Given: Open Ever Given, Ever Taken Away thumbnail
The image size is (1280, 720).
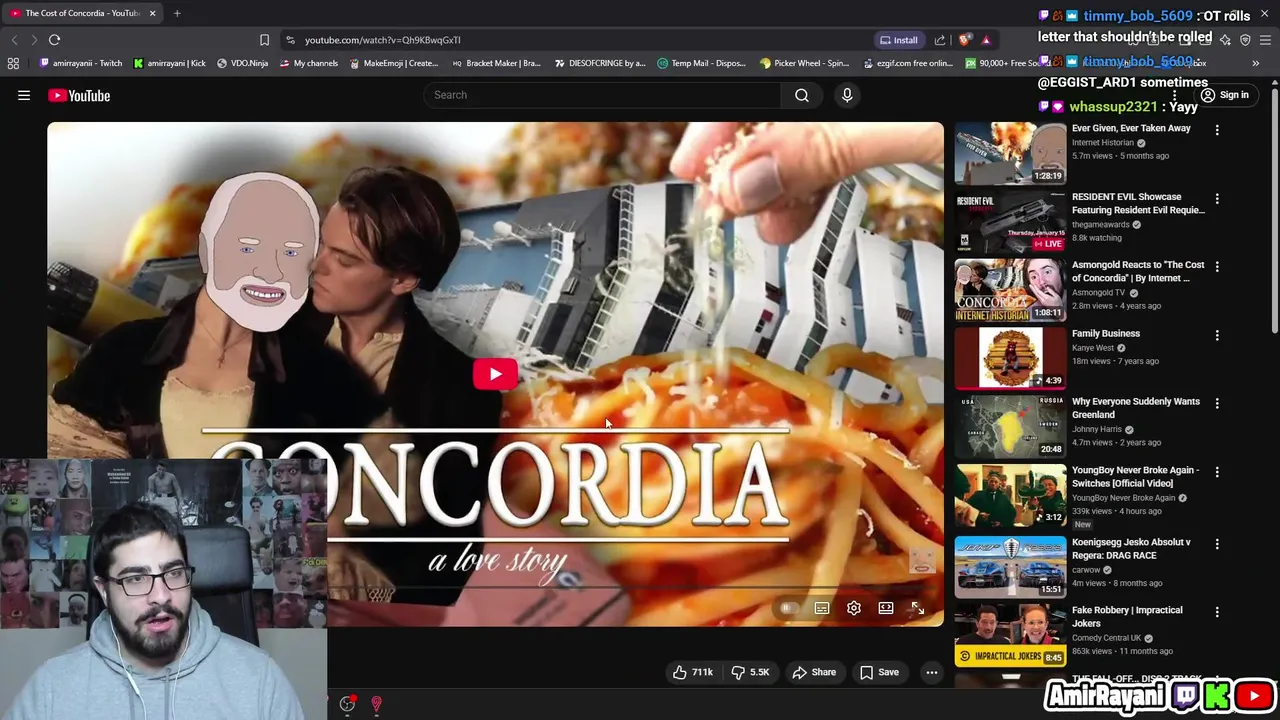Looking at the screenshot, I should (1010, 153).
